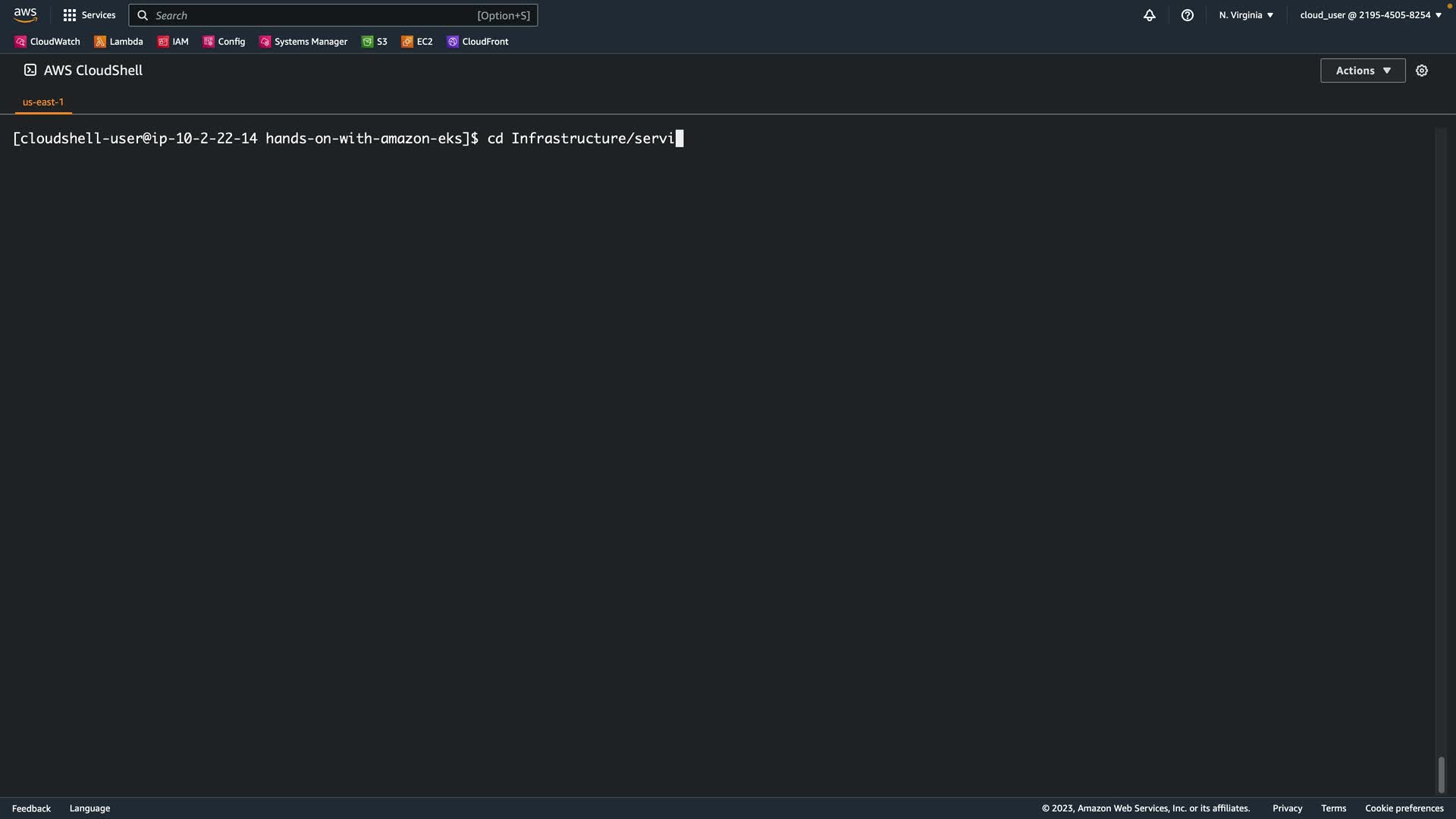
Task: Open the CloudWatch shortcut
Action: click(x=48, y=42)
